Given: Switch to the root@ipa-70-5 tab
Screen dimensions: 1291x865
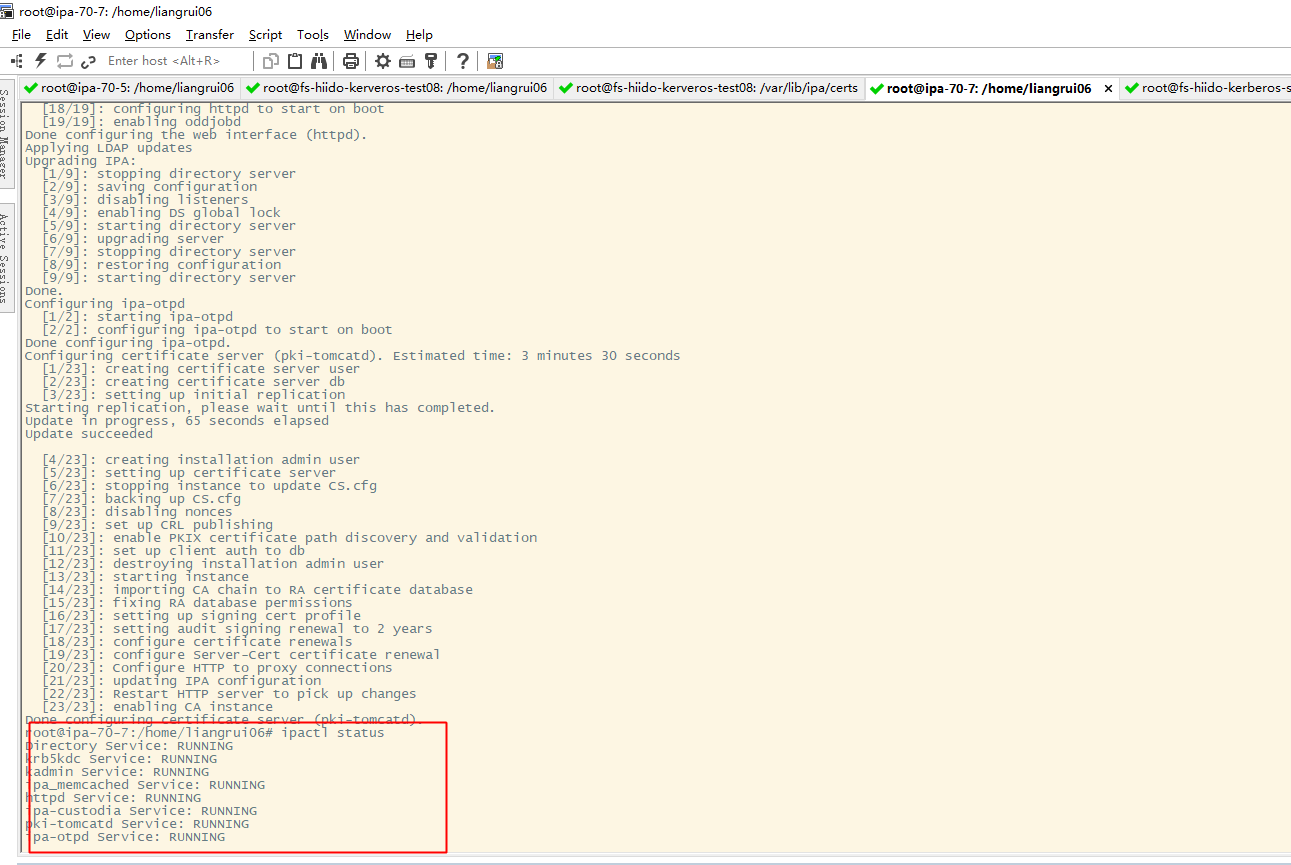Looking at the screenshot, I should tap(130, 88).
